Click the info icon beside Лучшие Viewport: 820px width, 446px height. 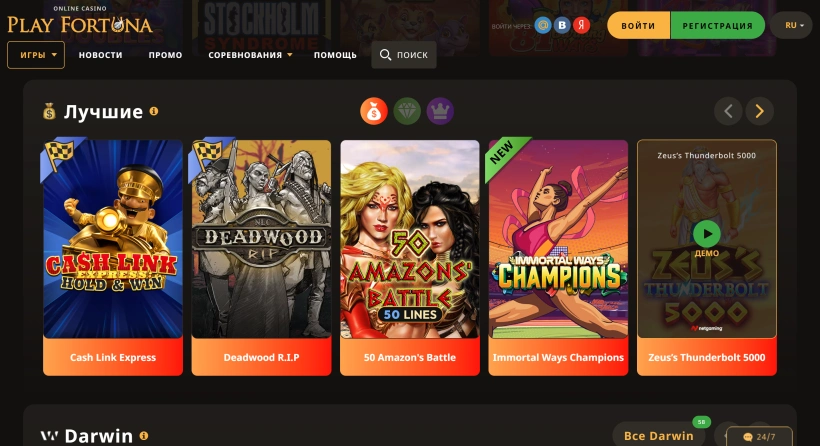(x=154, y=111)
